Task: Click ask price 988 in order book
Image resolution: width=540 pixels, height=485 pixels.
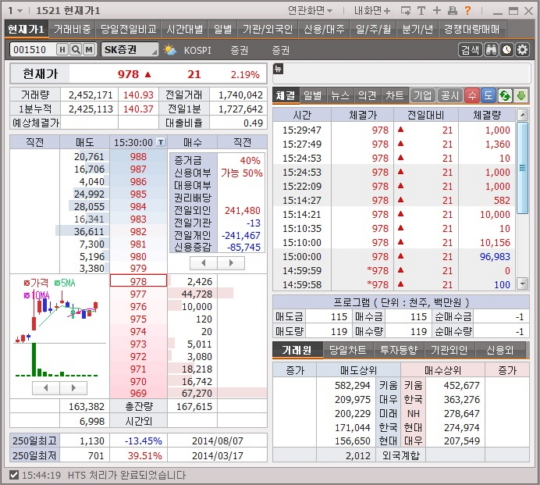Action: (138, 157)
